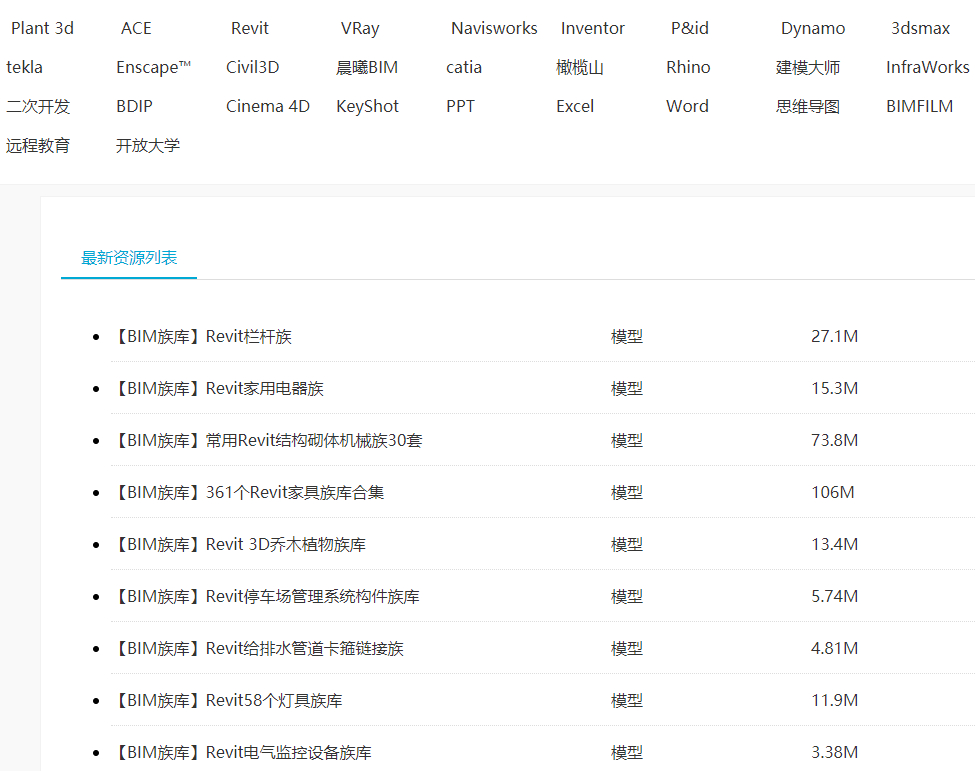Select the catia category link
This screenshot has width=975, height=771.
click(464, 67)
